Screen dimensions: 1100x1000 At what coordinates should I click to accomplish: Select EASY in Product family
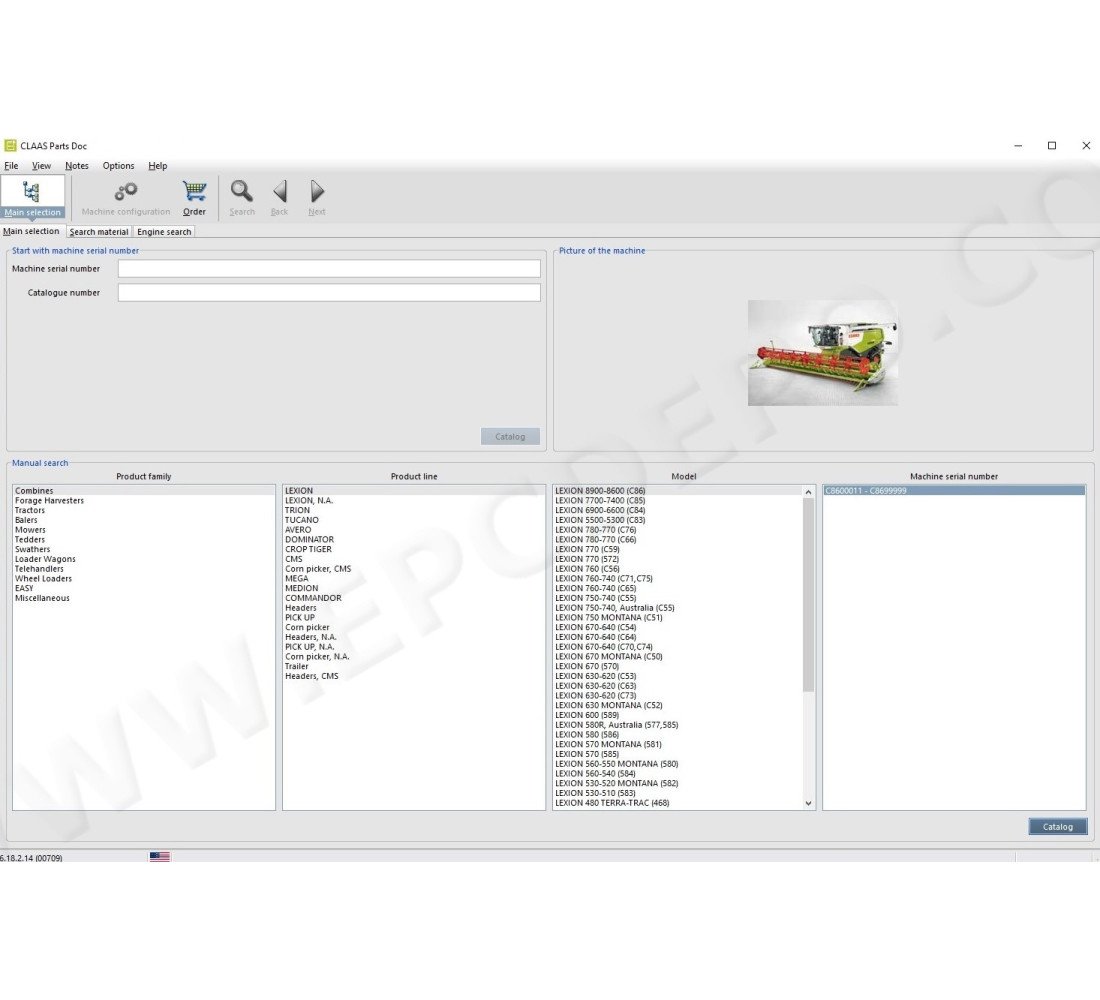click(x=144, y=589)
